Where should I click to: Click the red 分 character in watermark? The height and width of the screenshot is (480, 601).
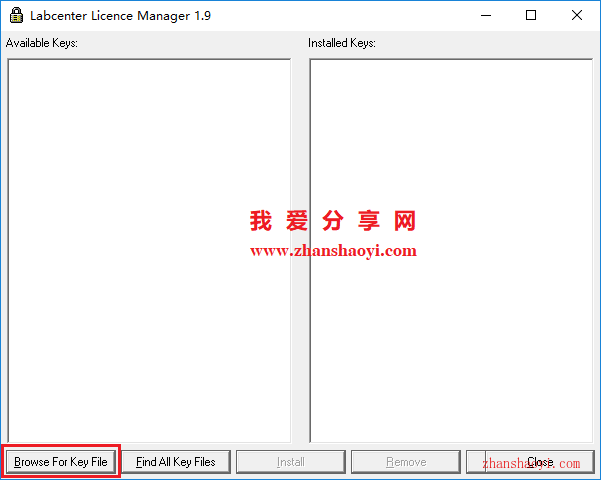[333, 221]
